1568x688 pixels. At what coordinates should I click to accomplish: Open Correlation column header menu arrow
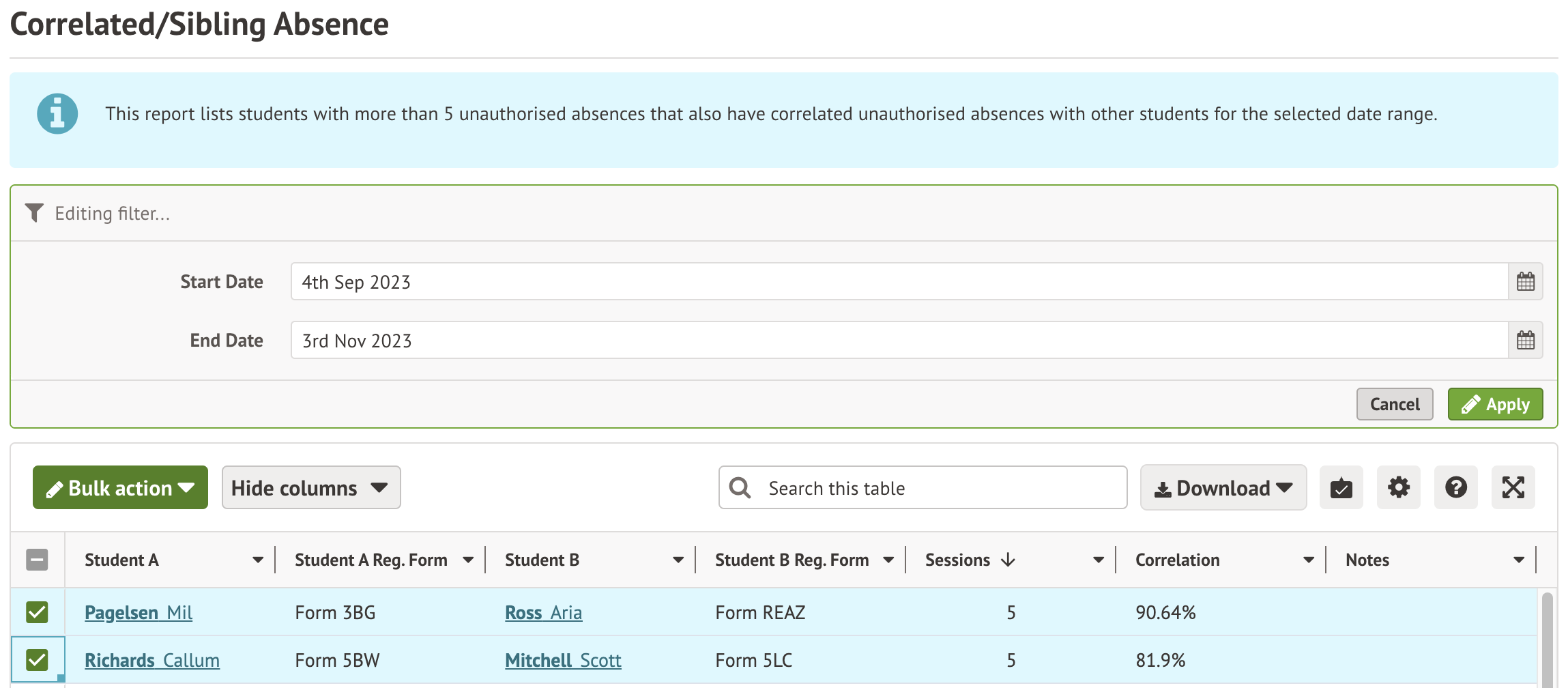1308,560
